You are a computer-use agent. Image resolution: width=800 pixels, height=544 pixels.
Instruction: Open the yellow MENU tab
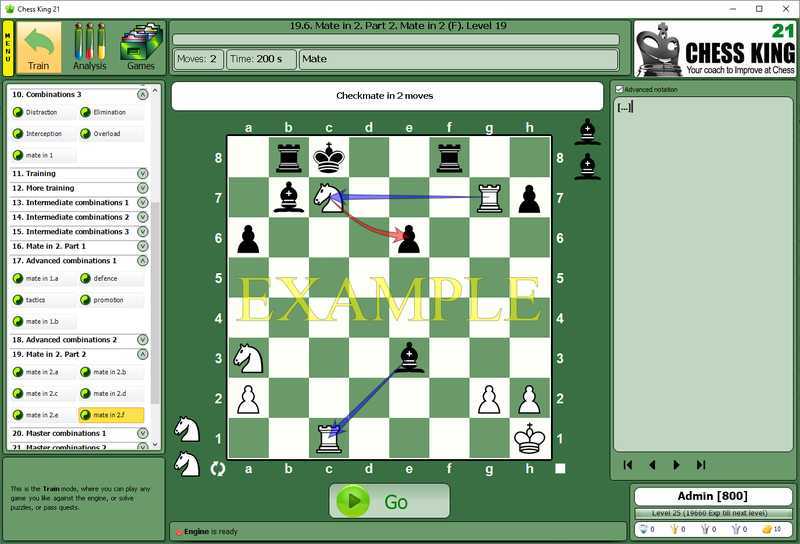click(x=8, y=47)
